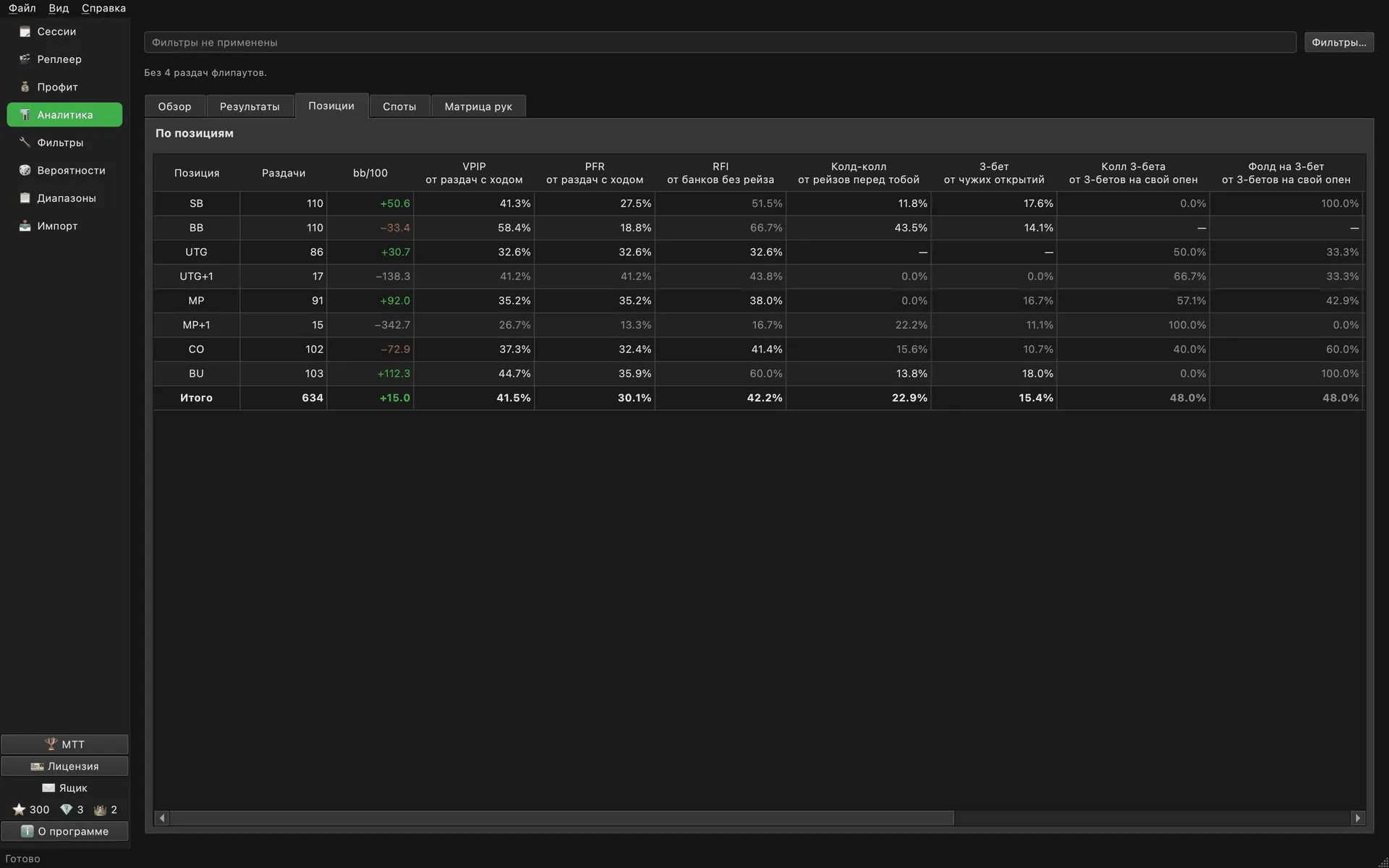
Task: Open the Сессии sidebar section
Action: [64, 32]
